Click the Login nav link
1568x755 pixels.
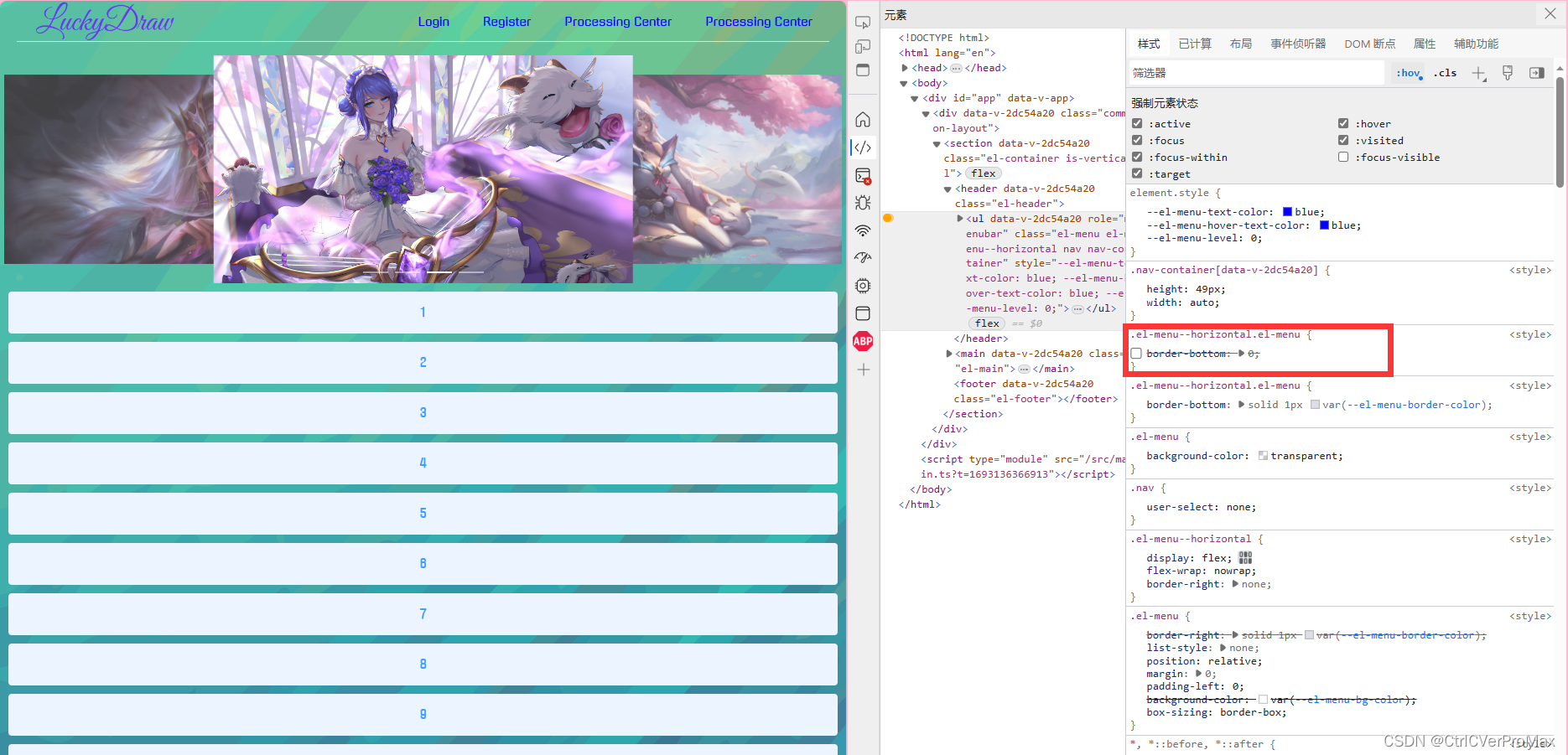434,22
